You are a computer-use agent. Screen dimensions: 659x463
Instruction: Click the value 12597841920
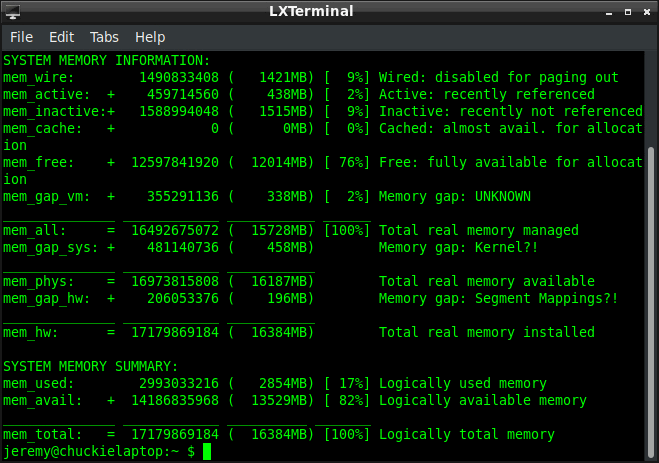[175, 163]
